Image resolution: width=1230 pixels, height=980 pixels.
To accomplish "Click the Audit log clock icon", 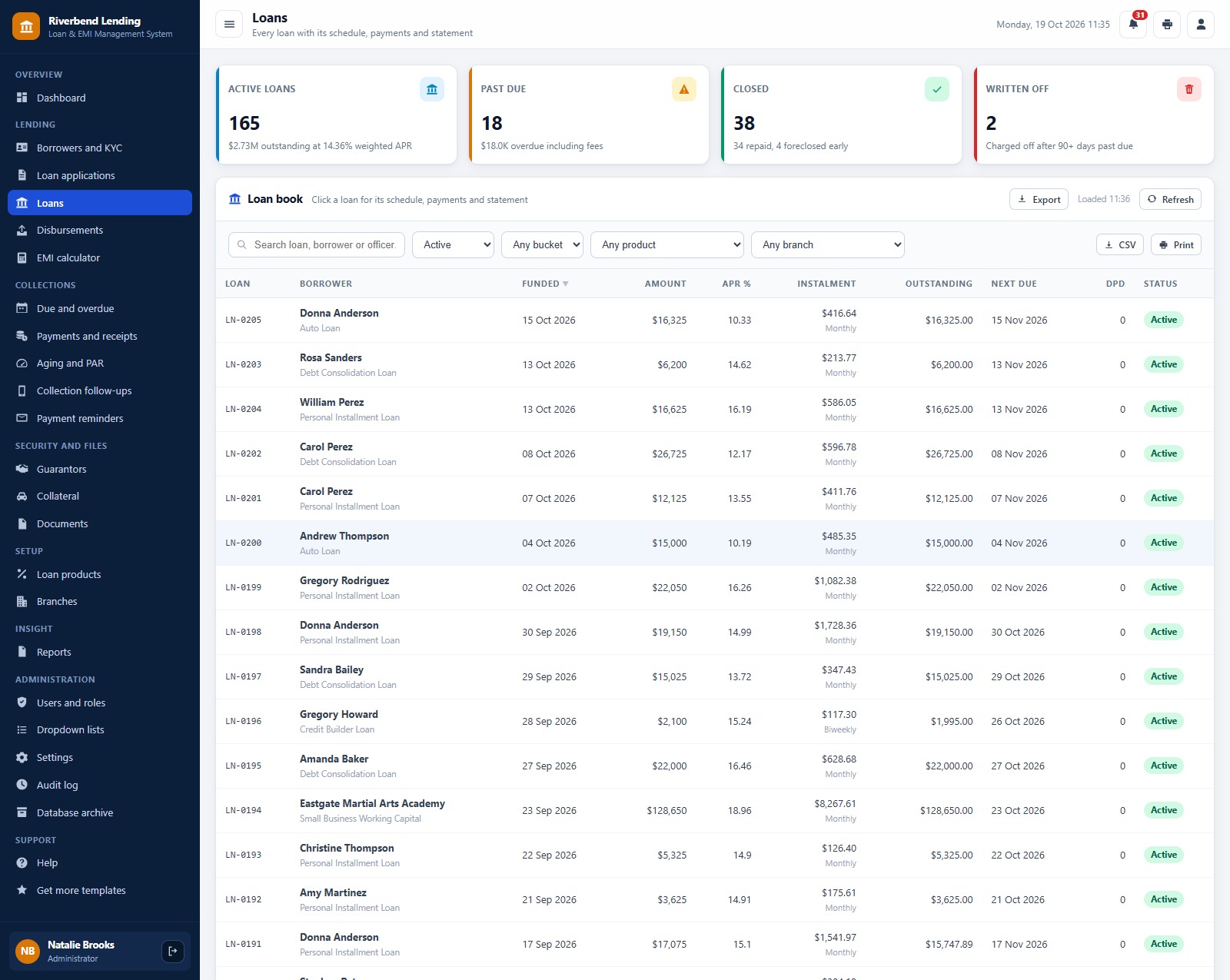I will [22, 785].
